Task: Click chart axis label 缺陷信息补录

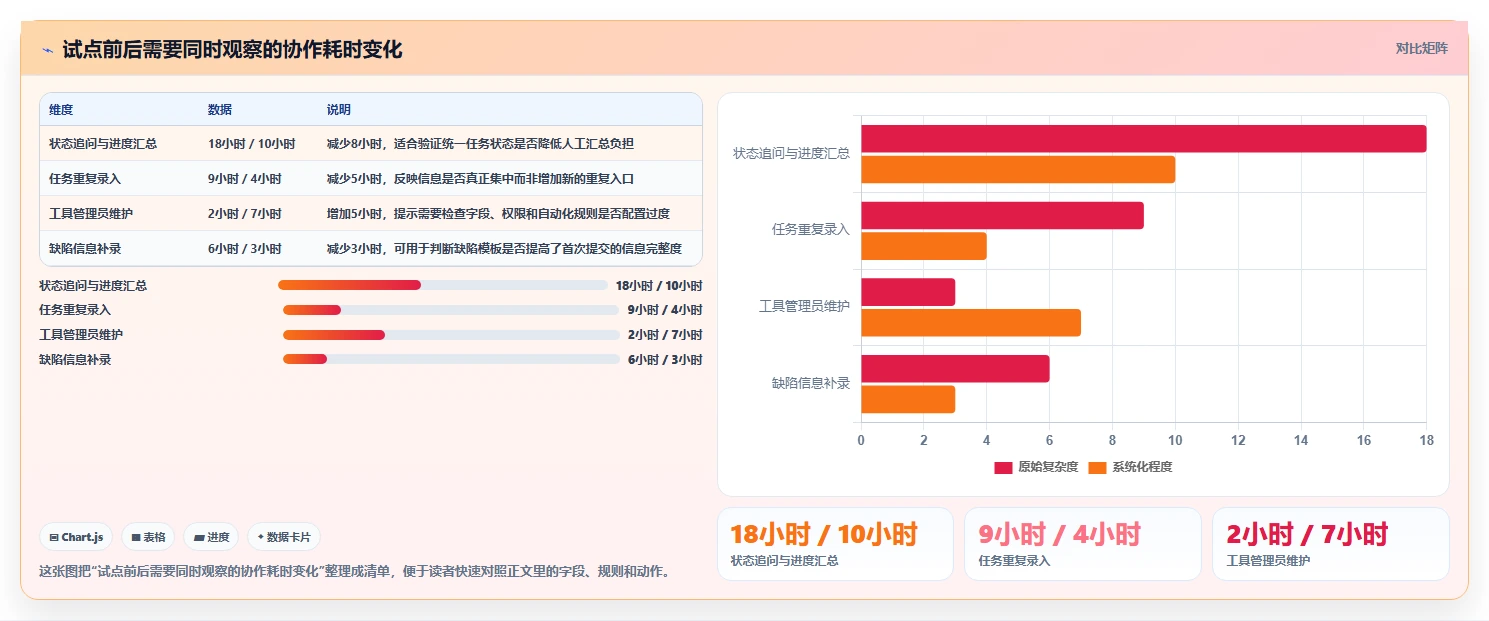Action: pyautogui.click(x=811, y=383)
